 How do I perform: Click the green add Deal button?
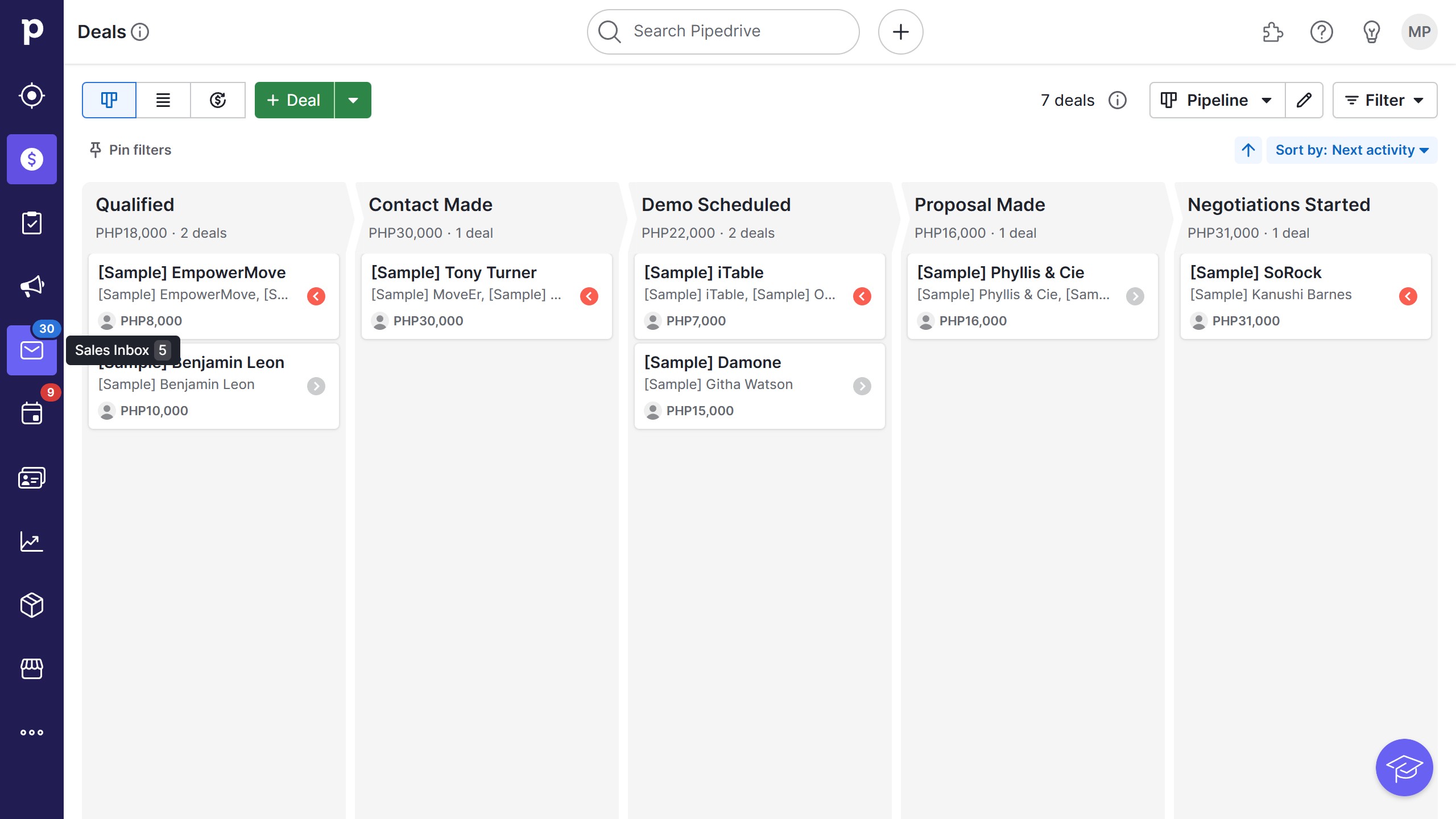[x=294, y=100]
